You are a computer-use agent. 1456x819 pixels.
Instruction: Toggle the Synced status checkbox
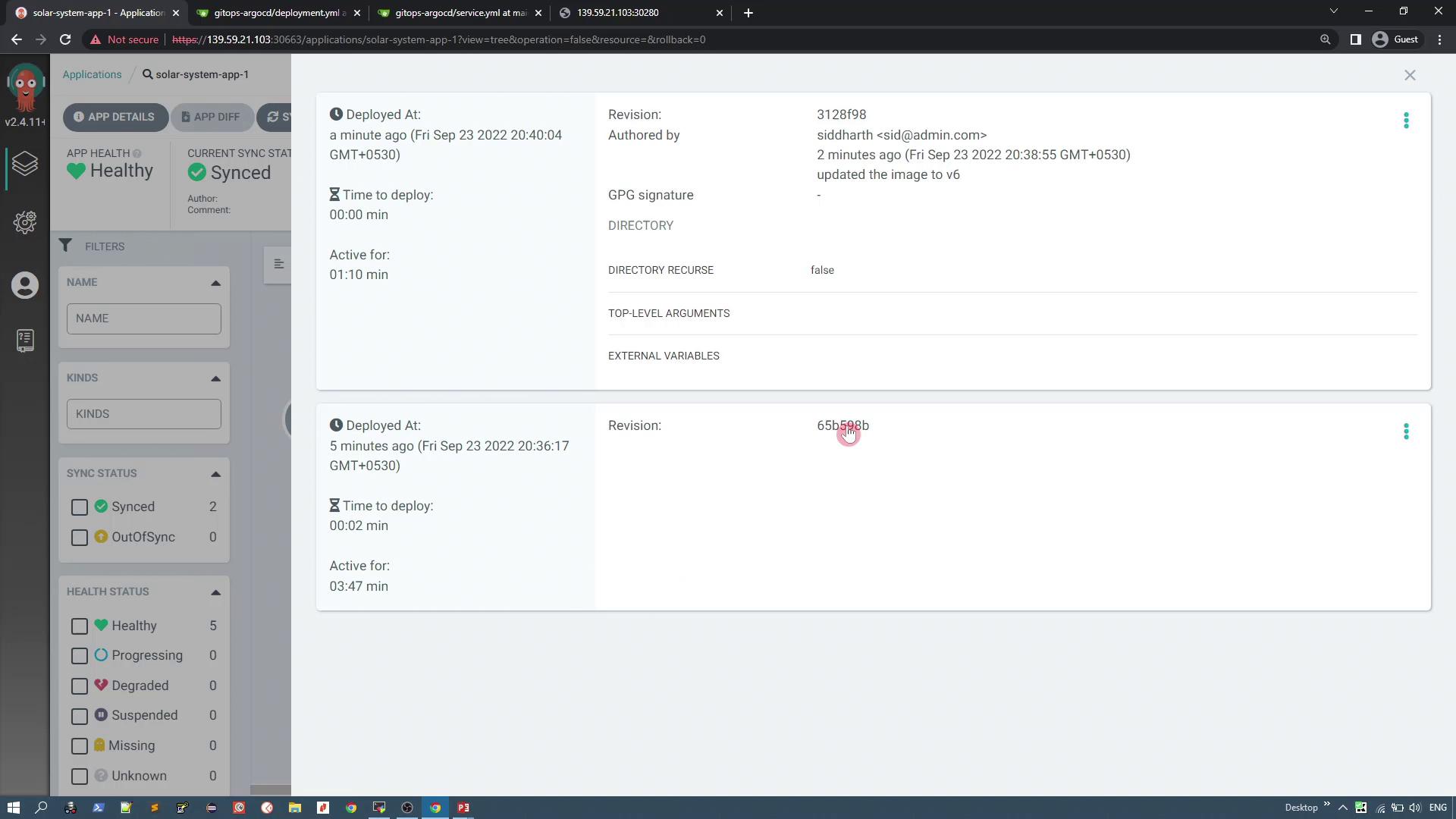coord(80,507)
